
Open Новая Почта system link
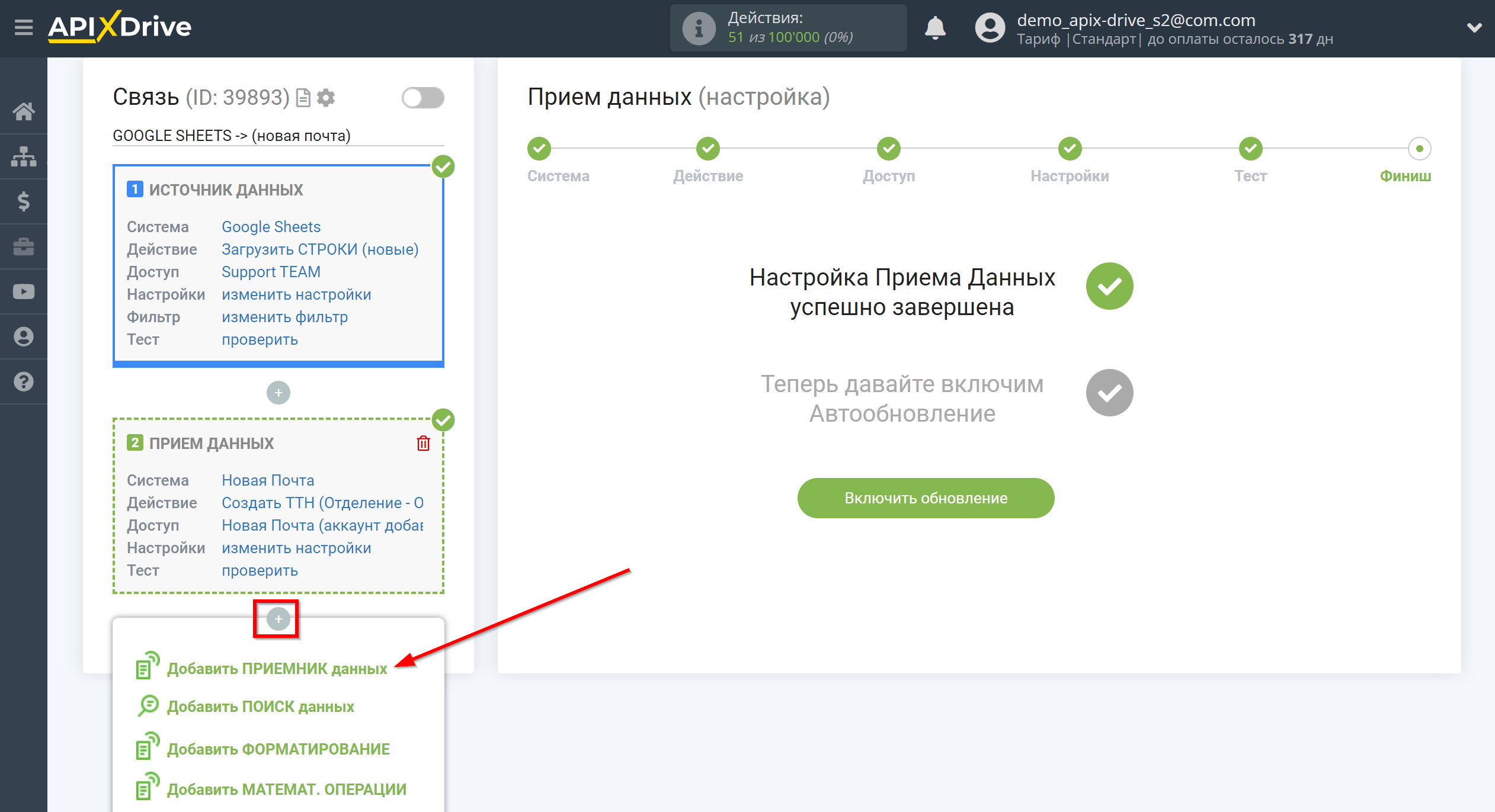268,480
